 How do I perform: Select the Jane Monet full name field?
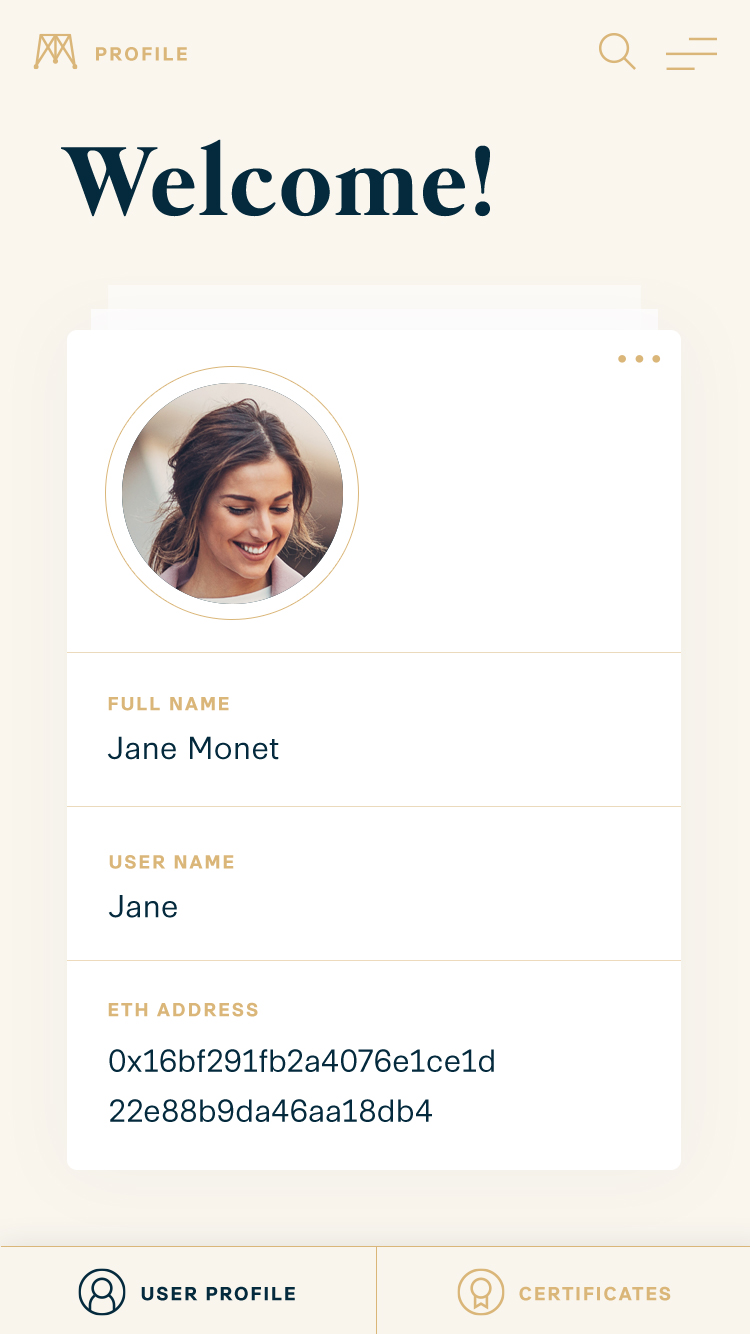[x=194, y=749]
